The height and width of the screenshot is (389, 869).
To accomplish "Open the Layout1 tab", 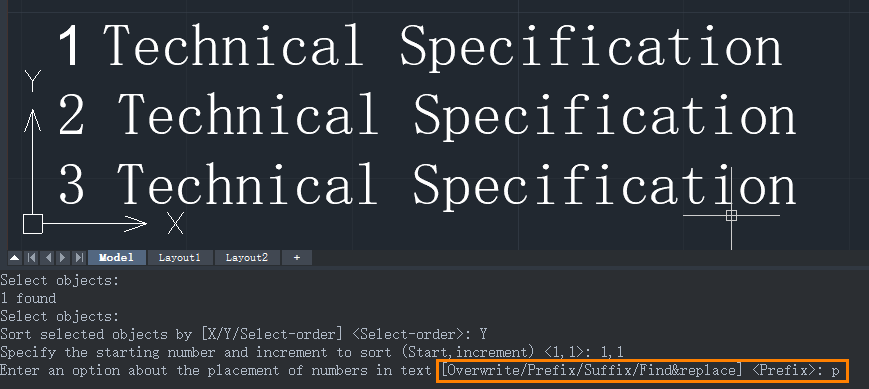I will 180,258.
